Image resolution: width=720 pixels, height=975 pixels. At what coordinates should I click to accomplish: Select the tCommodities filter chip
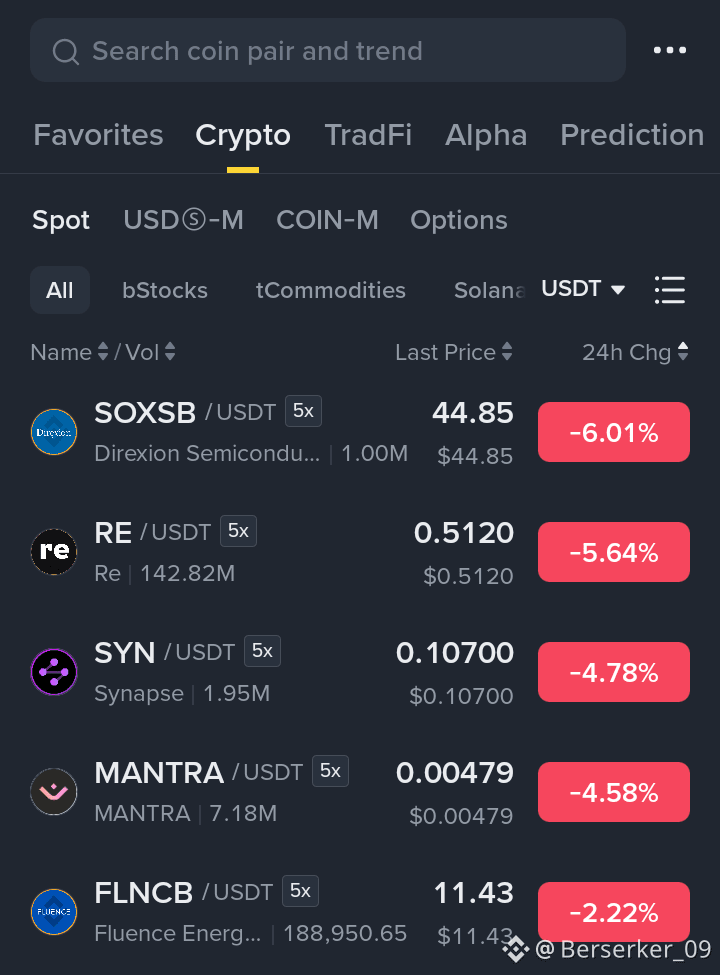coord(331,290)
